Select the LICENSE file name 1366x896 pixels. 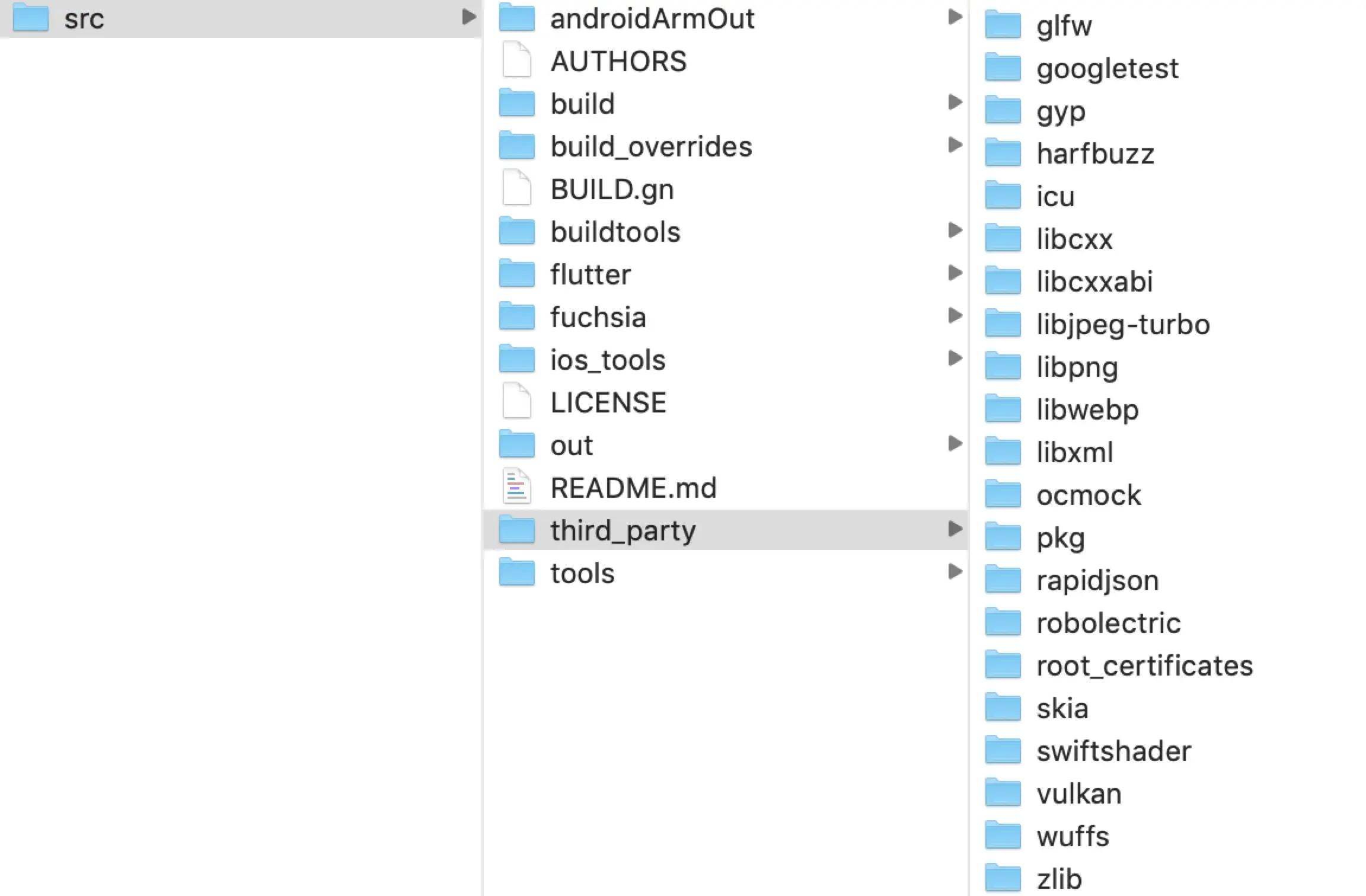[608, 402]
